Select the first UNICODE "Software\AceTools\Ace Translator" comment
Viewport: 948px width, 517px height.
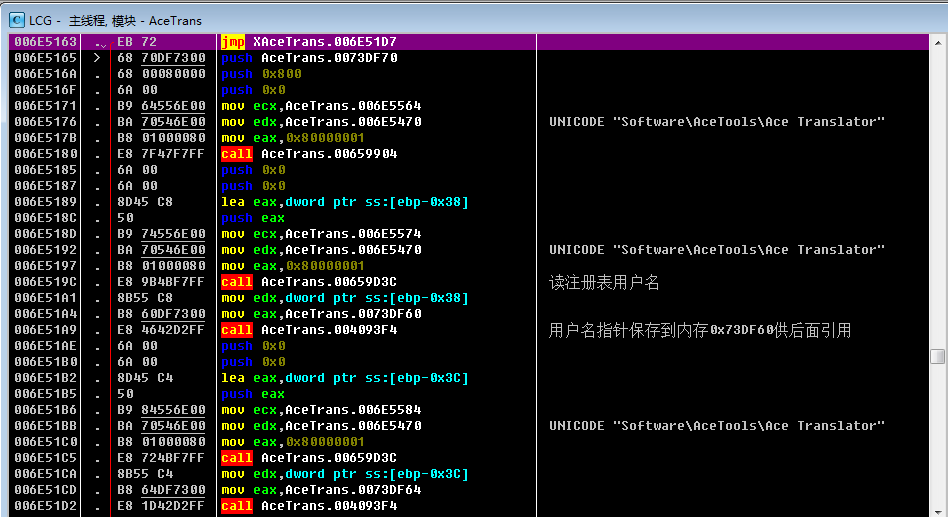(717, 122)
